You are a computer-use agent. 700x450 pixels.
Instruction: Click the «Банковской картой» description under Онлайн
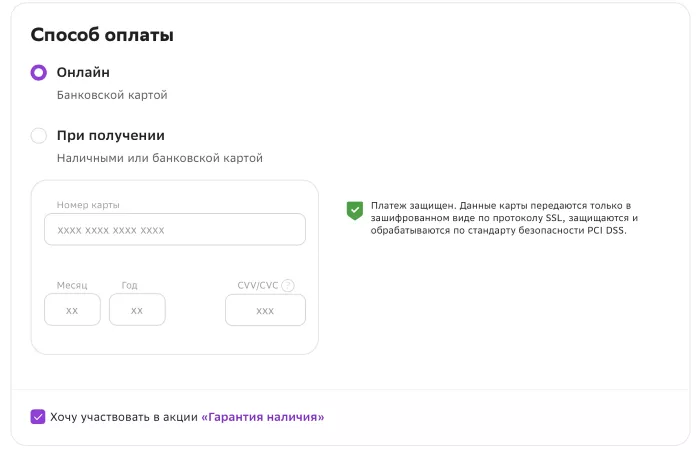coord(112,96)
